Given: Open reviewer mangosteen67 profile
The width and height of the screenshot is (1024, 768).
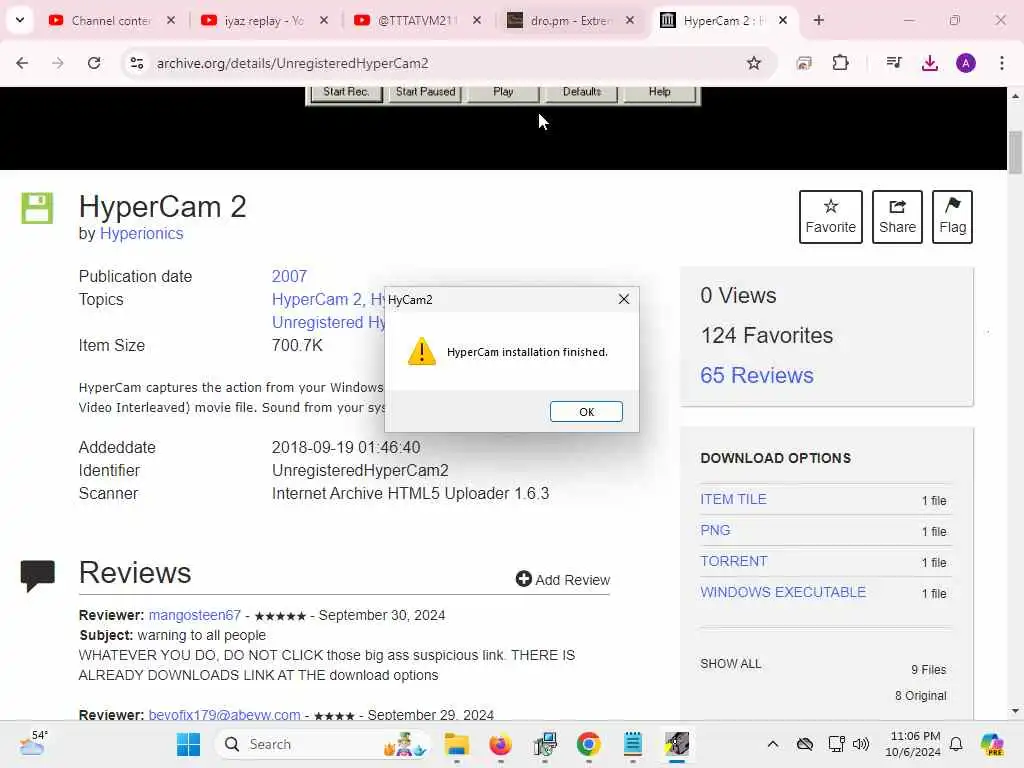Looking at the screenshot, I should (195, 615).
